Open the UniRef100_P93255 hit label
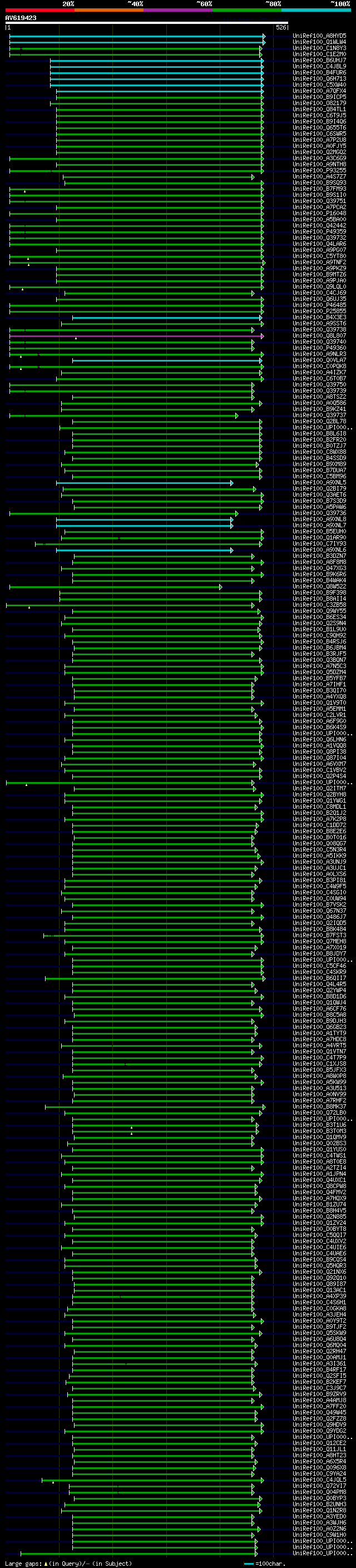Screen dimensions: 356x1568 [x=319, y=170]
